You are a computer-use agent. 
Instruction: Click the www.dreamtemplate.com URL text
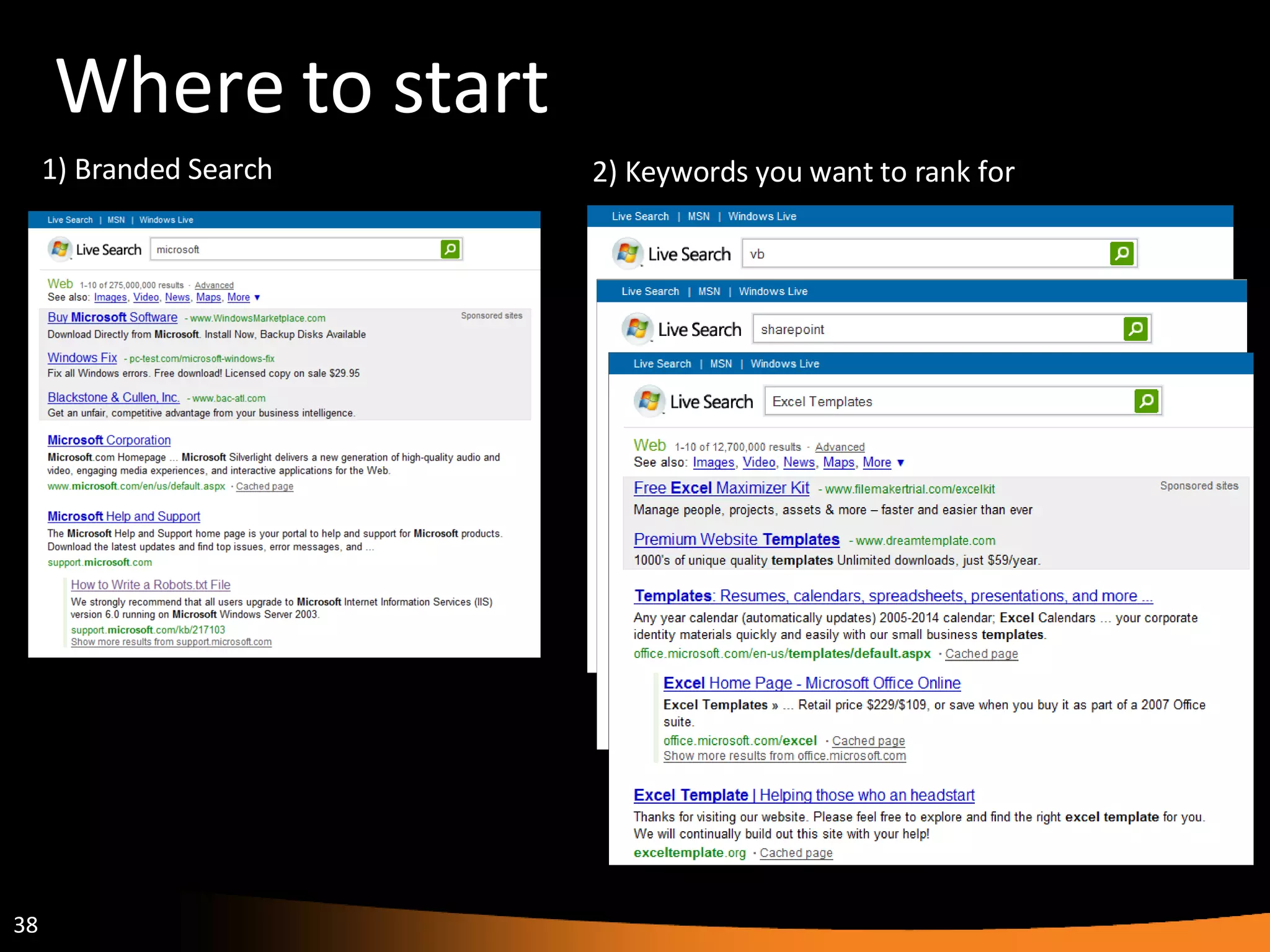click(925, 540)
